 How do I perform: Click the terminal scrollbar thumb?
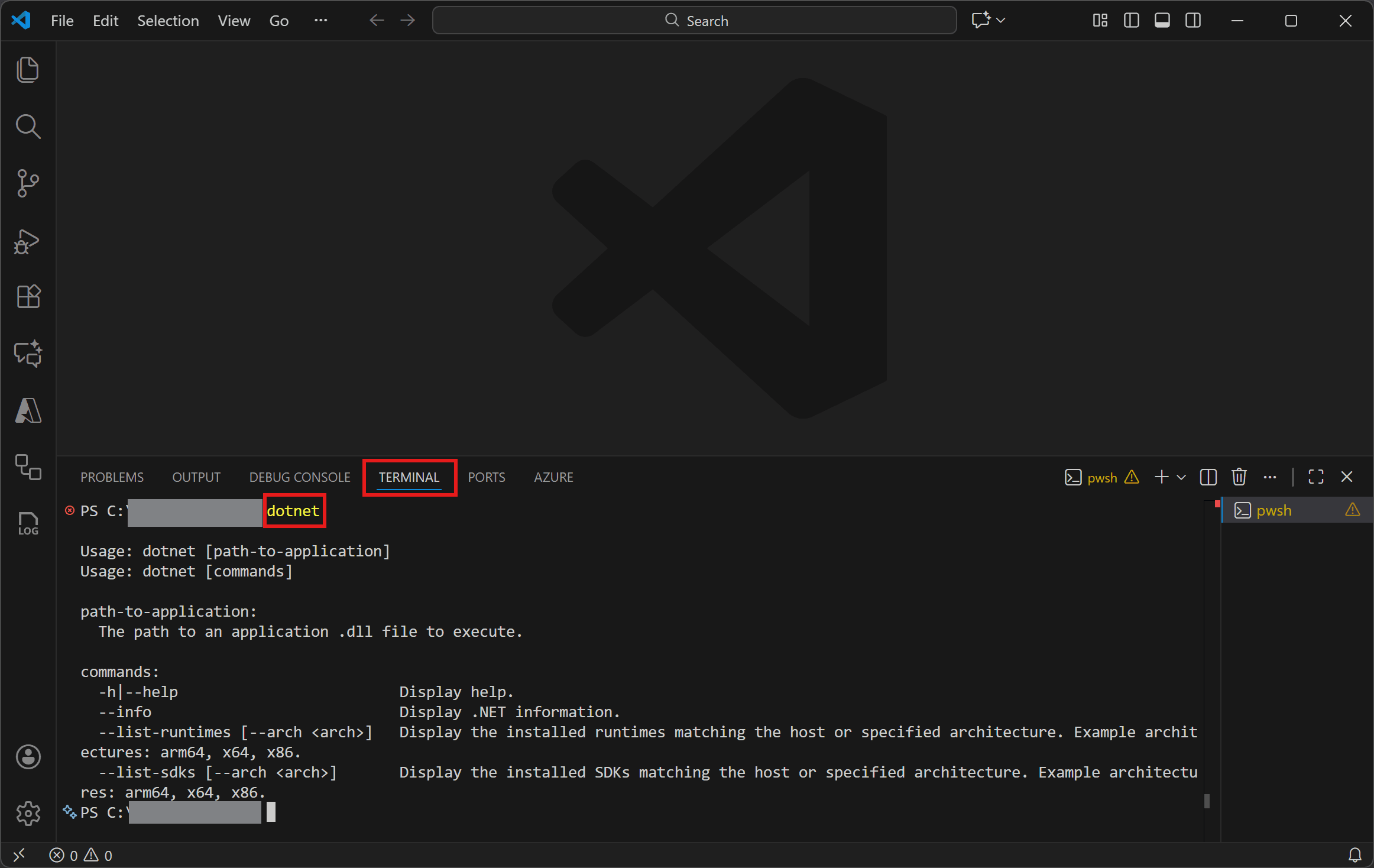(x=1207, y=801)
